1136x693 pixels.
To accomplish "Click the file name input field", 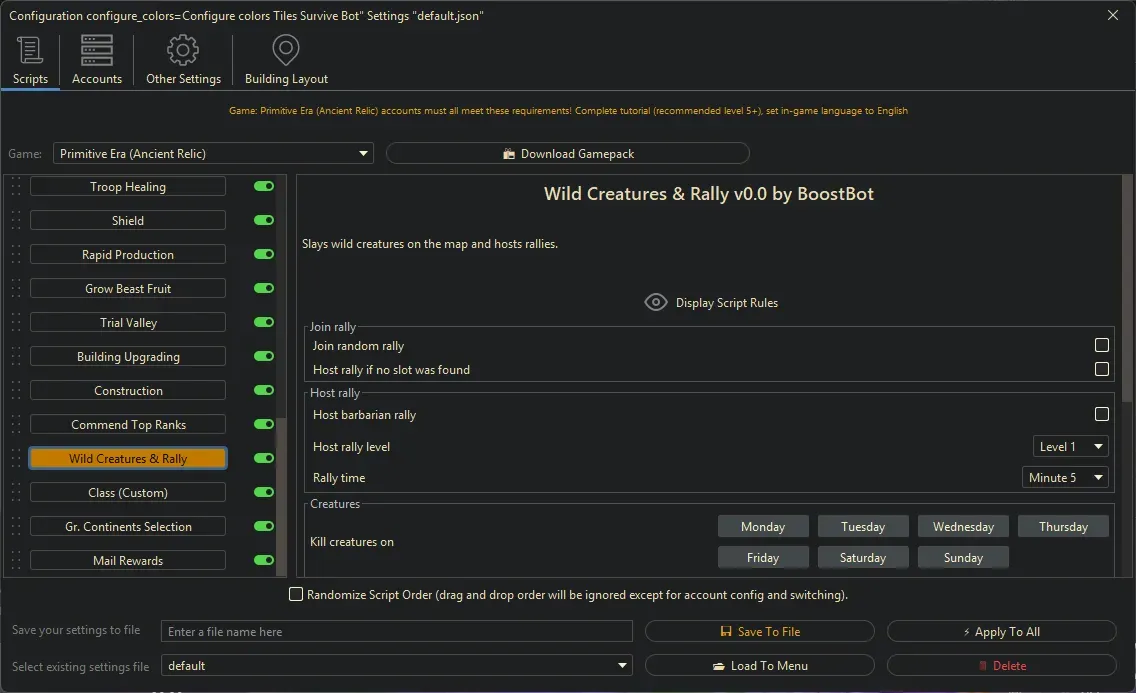I will tap(397, 632).
